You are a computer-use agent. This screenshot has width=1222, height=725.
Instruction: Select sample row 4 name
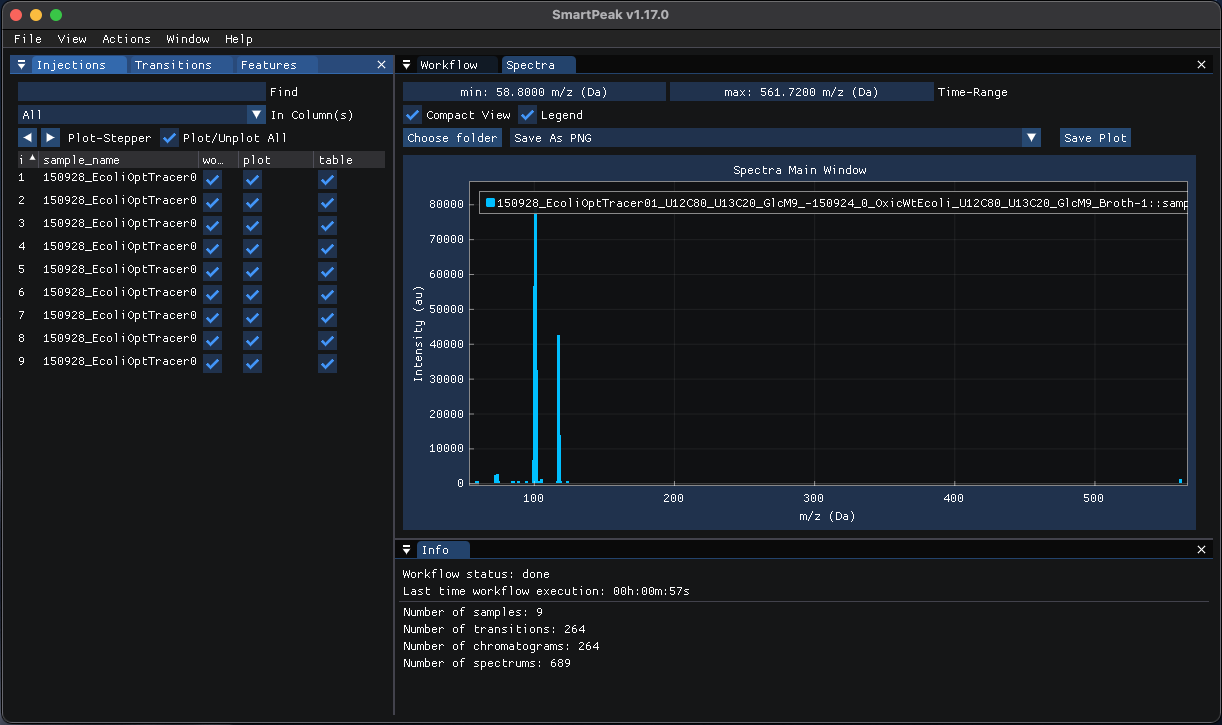[119, 246]
